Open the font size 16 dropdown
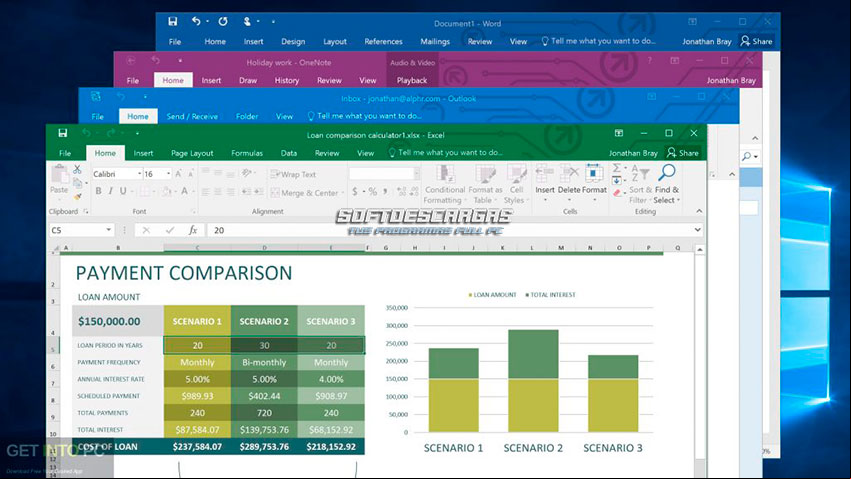 [x=168, y=174]
